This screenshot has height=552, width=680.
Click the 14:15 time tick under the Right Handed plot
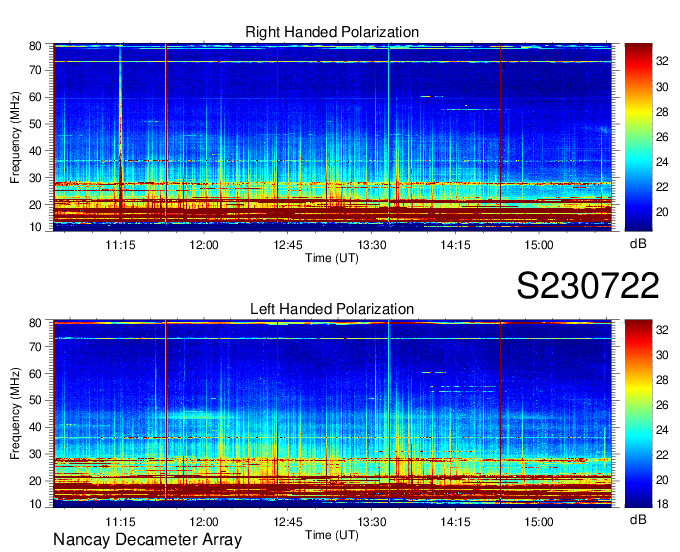coord(455,245)
